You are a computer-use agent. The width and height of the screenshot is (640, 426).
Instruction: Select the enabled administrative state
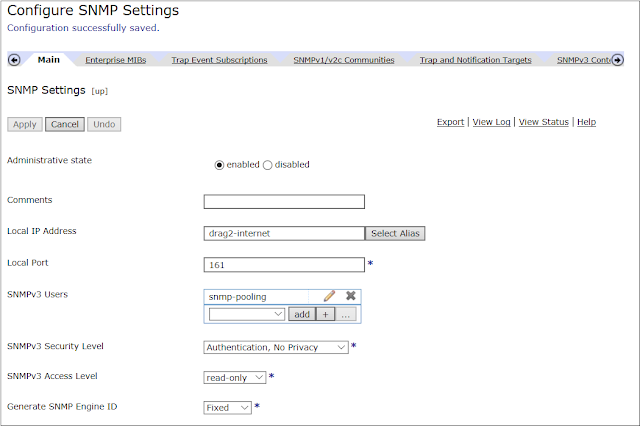point(220,165)
